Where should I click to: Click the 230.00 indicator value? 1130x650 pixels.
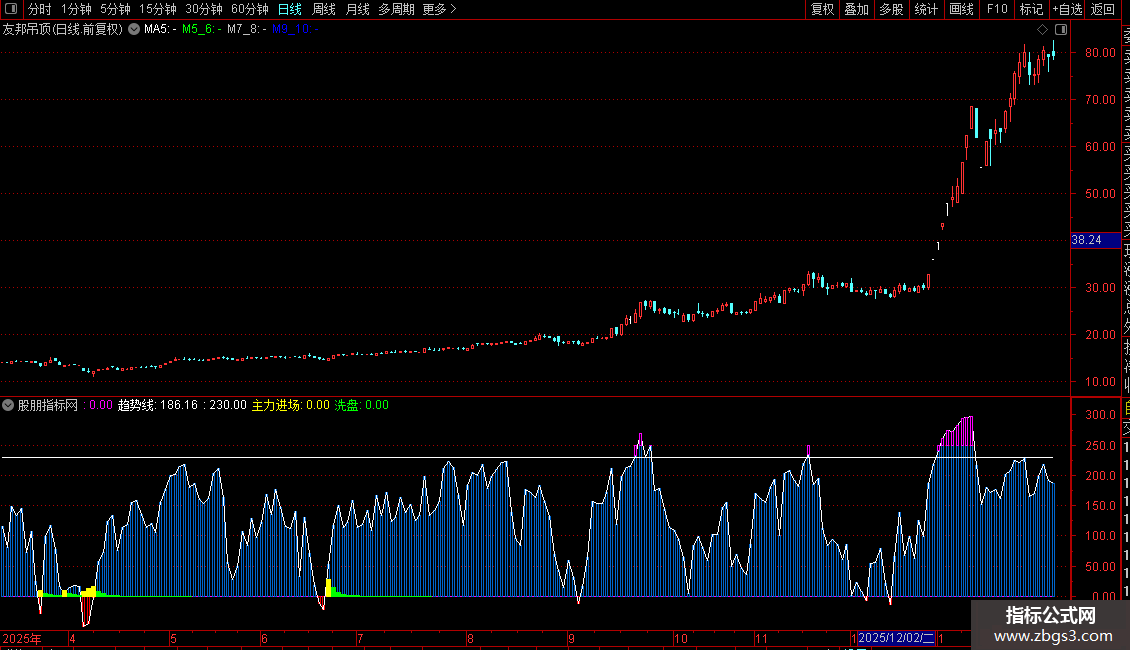(228, 405)
